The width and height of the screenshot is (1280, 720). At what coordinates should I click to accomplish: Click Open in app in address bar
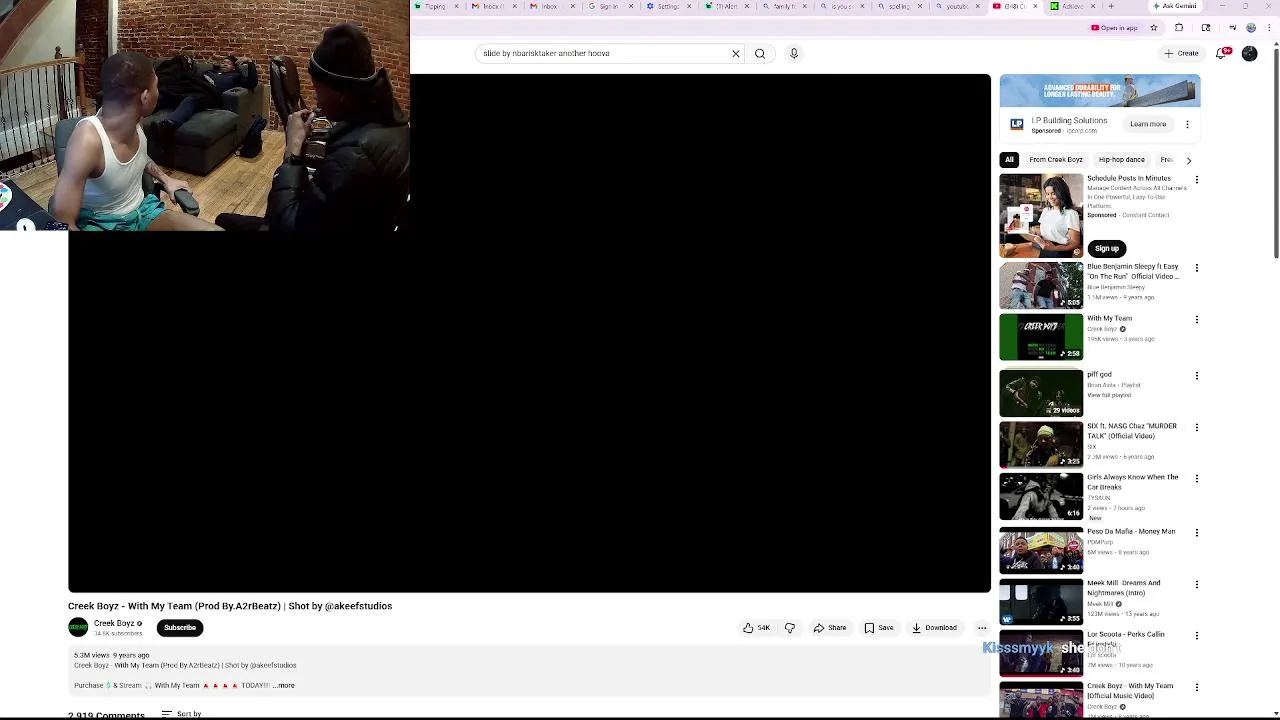(x=1114, y=28)
